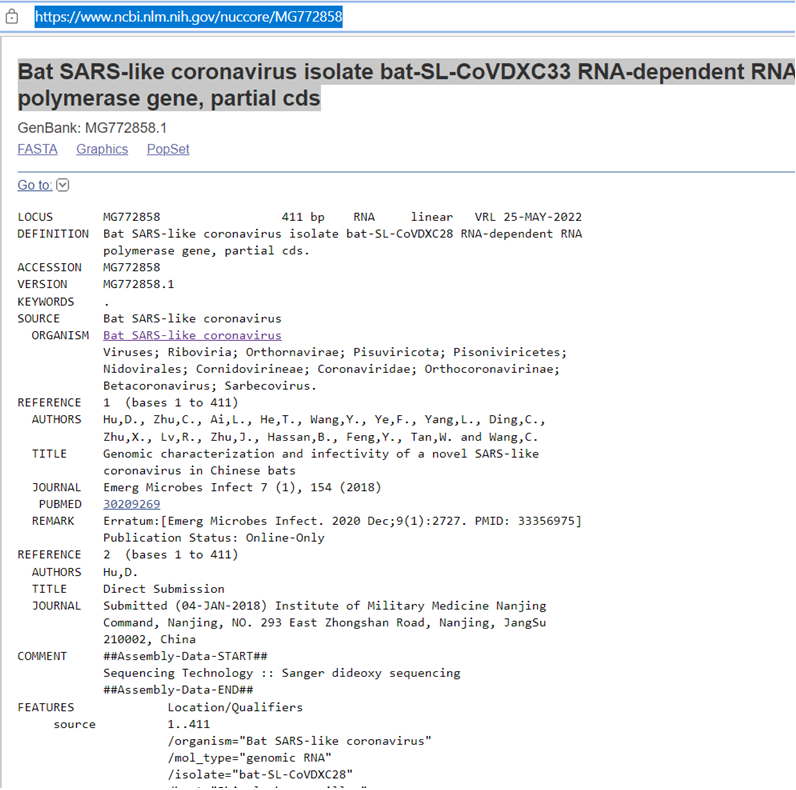This screenshot has height=790, width=796.
Task: Click the page title heading text
Action: [406, 85]
